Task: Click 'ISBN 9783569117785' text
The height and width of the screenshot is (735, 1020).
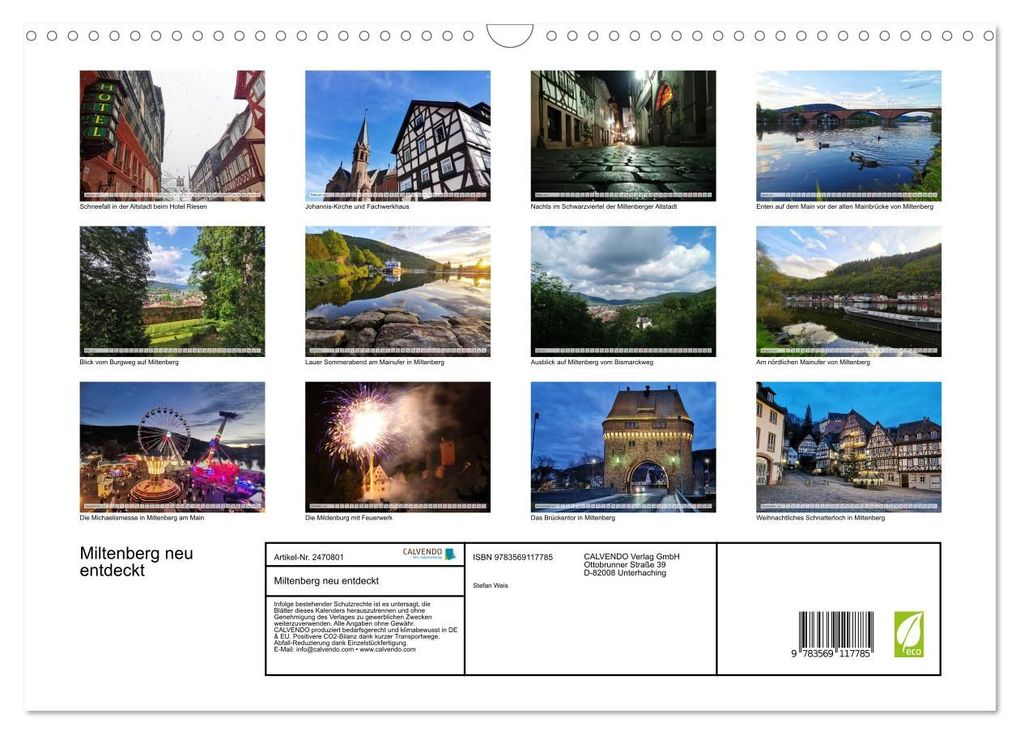Action: pyautogui.click(x=513, y=557)
